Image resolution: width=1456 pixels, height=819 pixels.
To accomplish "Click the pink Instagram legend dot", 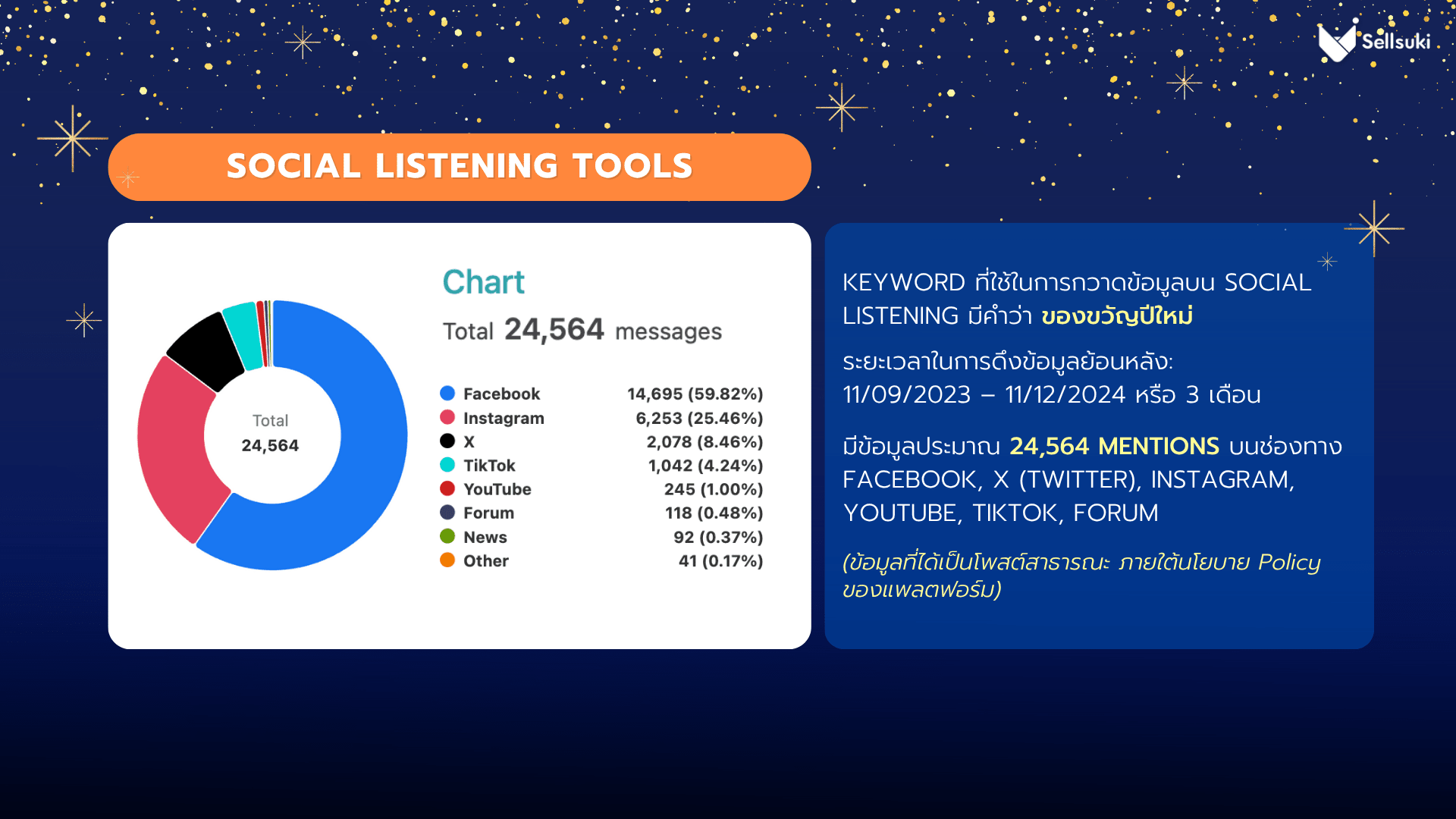I will tap(447, 418).
